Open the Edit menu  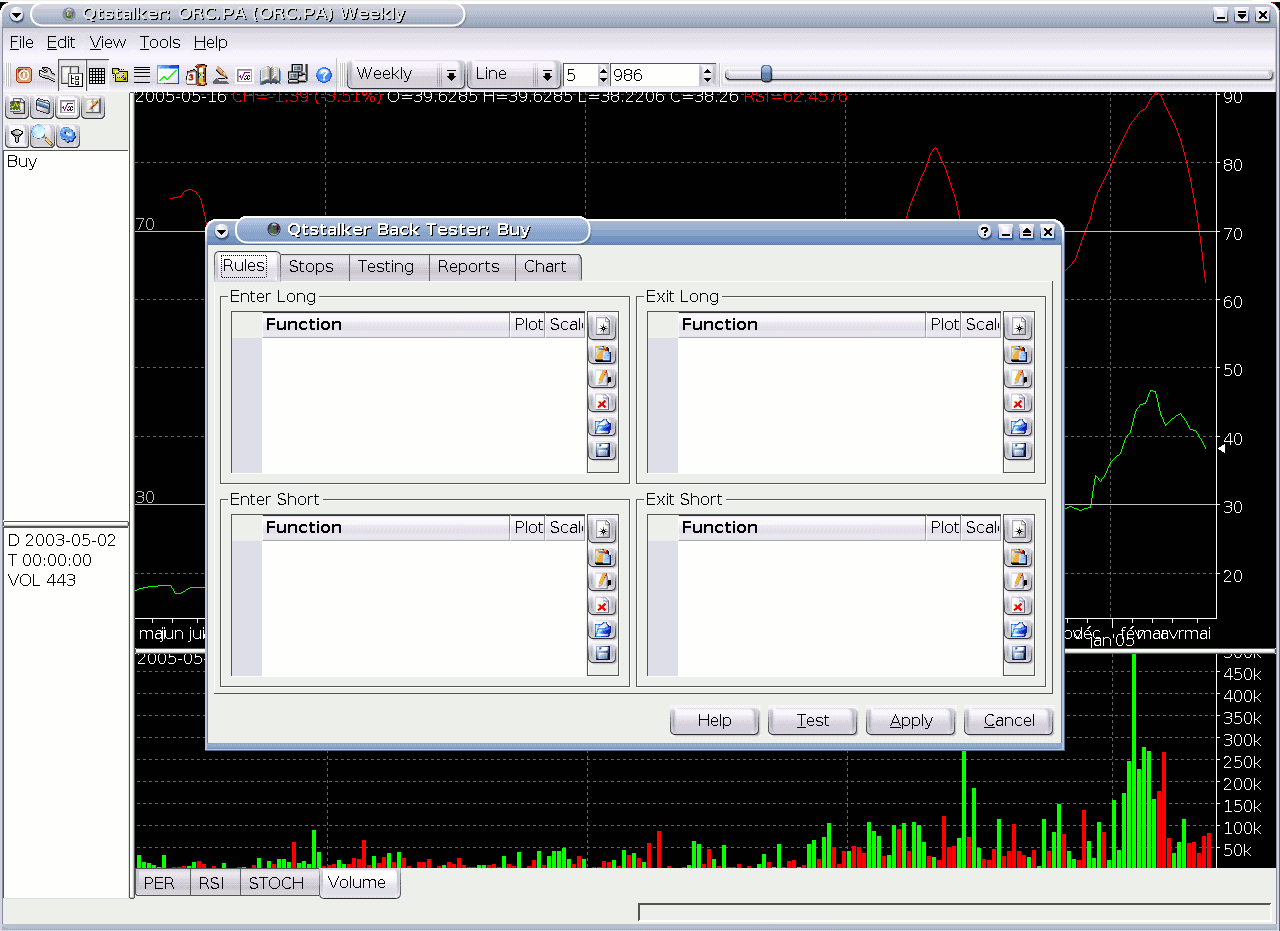point(61,42)
